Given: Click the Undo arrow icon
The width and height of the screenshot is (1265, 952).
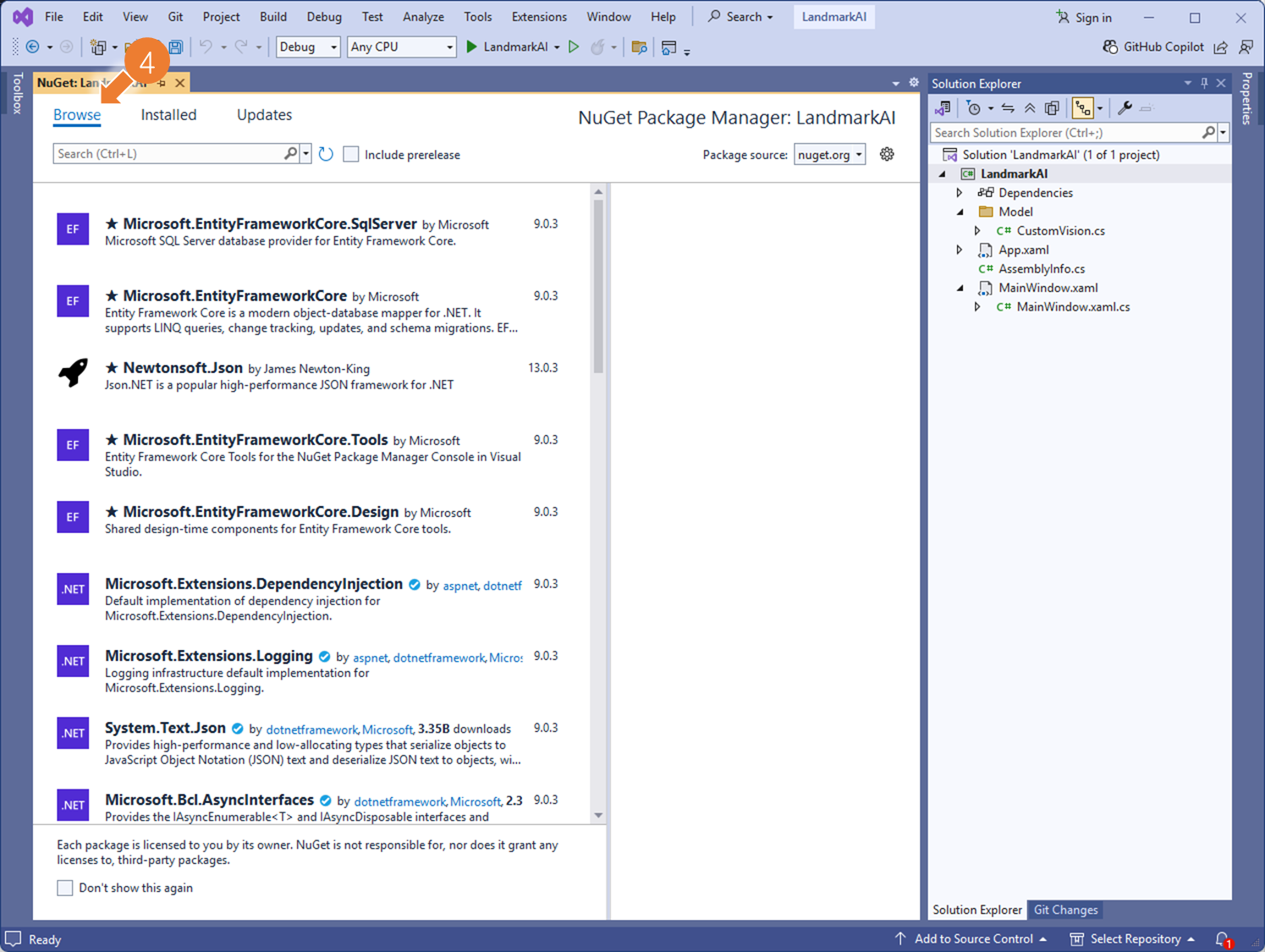Looking at the screenshot, I should click(x=206, y=47).
